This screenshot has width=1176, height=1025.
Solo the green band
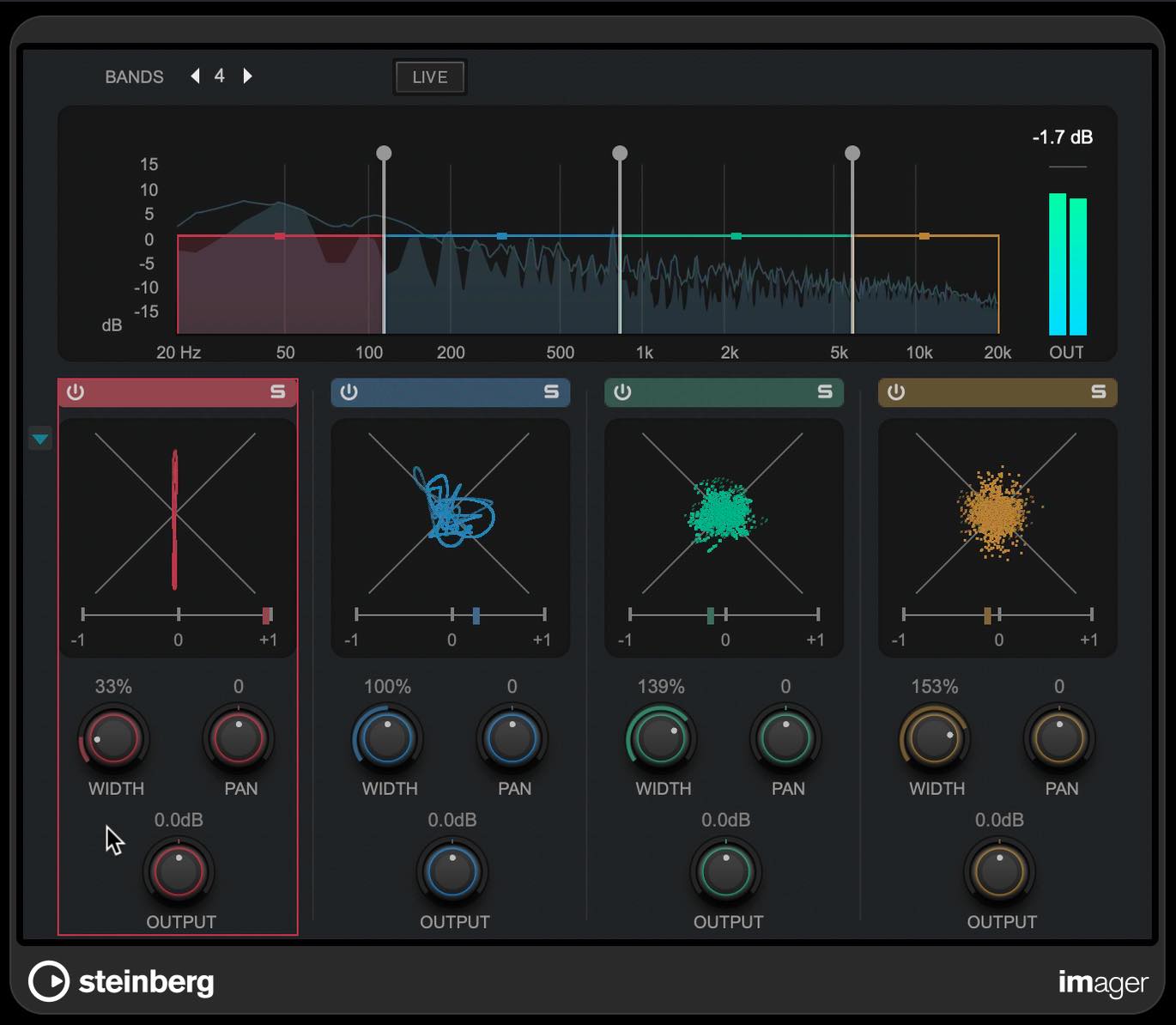click(825, 392)
